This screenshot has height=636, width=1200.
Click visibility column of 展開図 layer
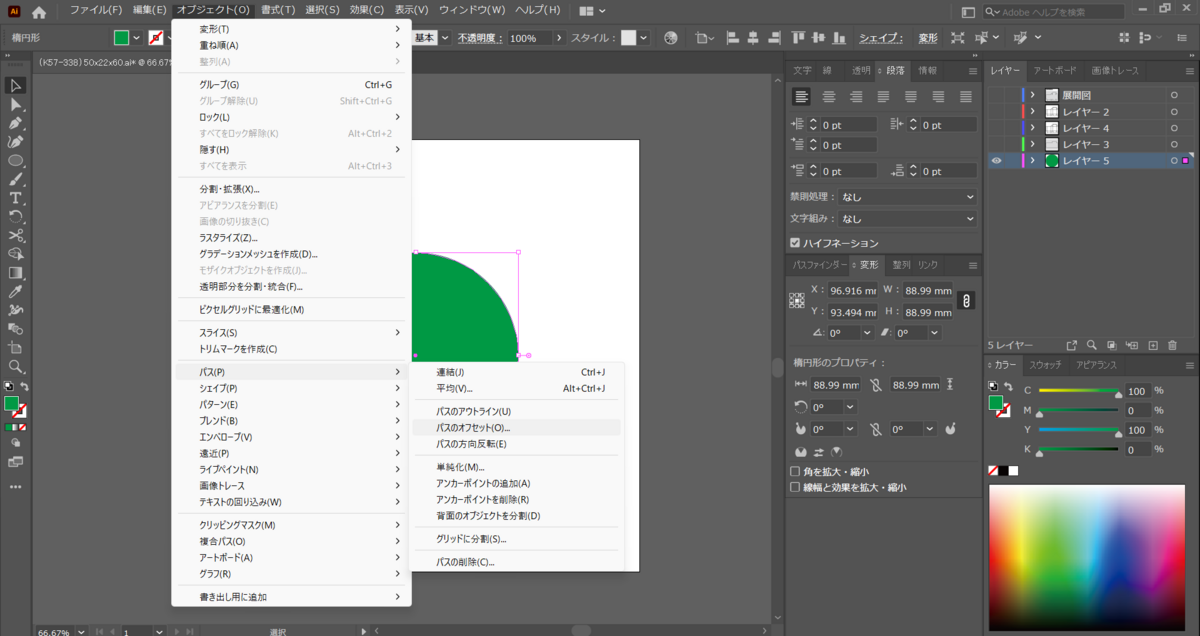pos(996,95)
